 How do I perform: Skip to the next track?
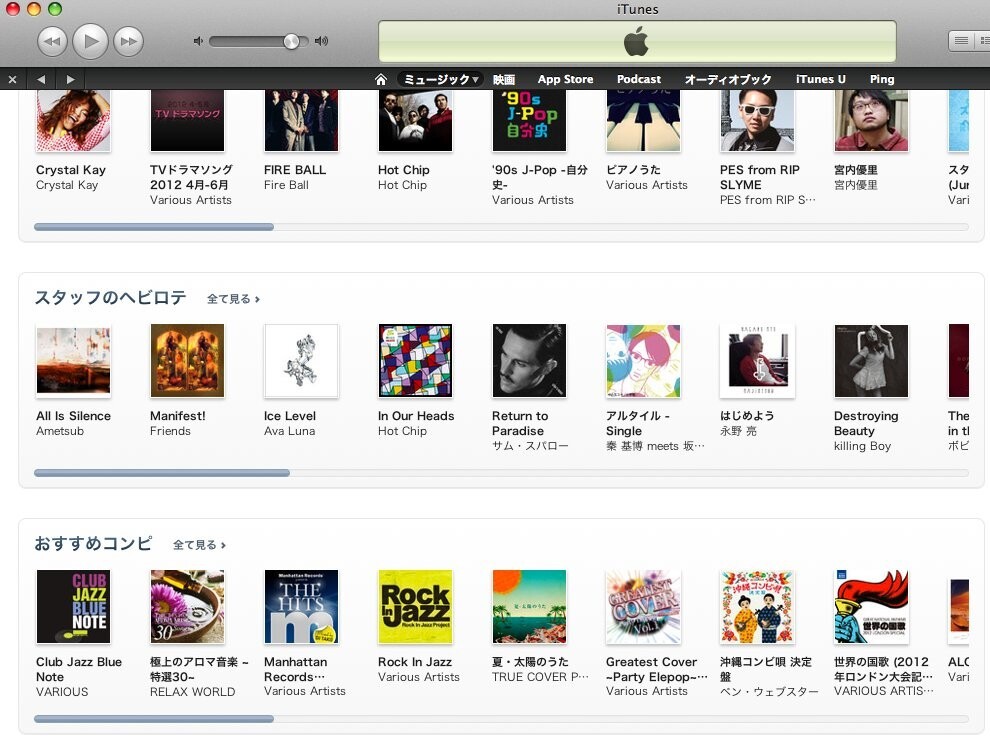click(128, 42)
